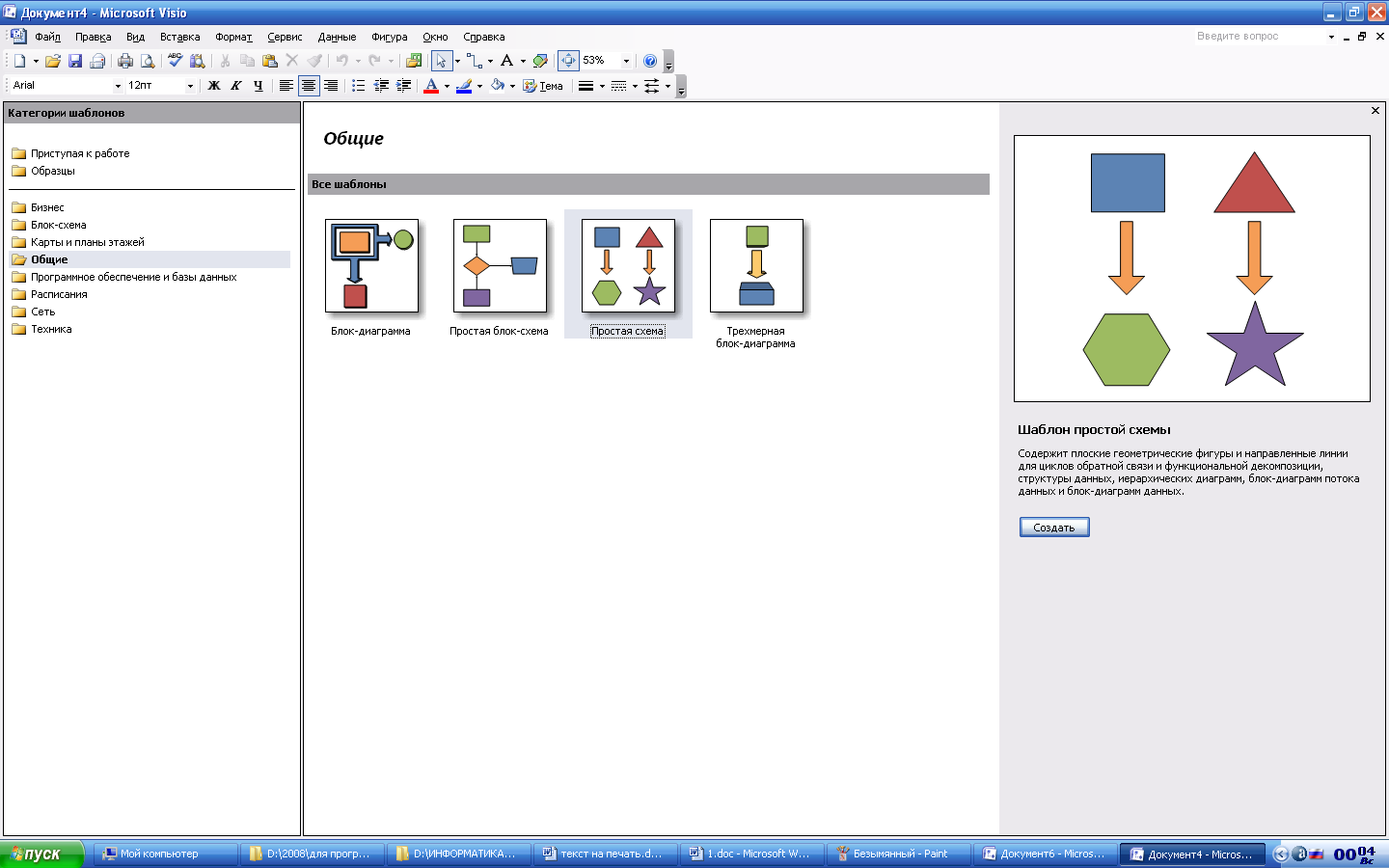Toggle underline formatting (Ч)
Image resolution: width=1389 pixels, height=868 pixels.
[259, 86]
